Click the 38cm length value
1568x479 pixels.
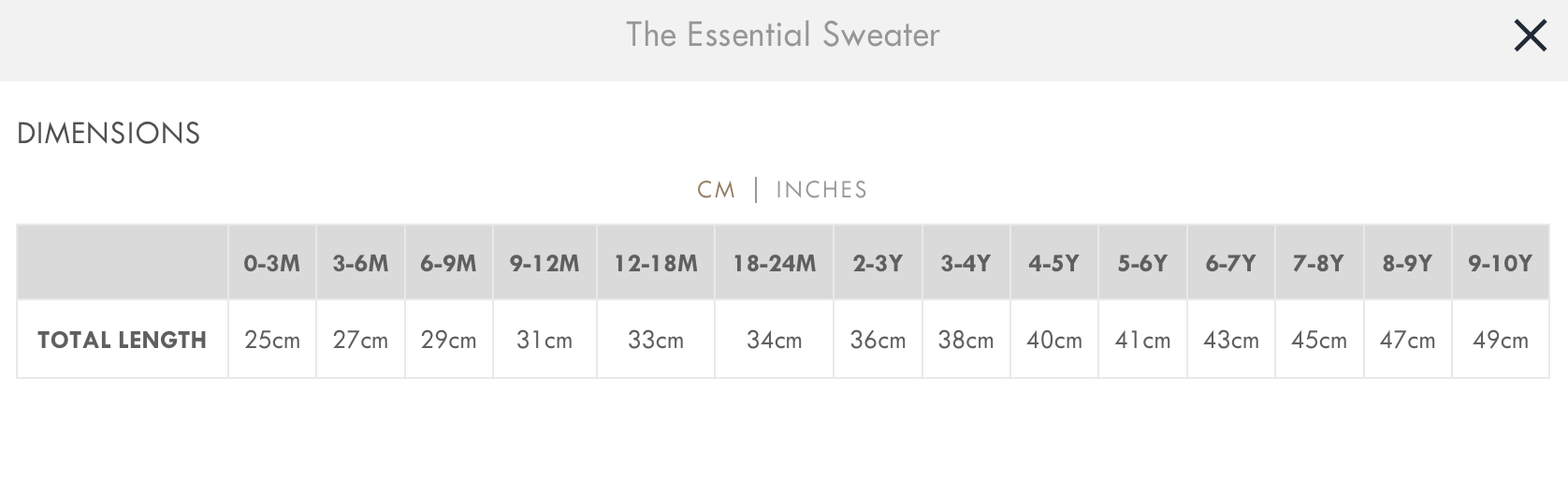(x=965, y=340)
